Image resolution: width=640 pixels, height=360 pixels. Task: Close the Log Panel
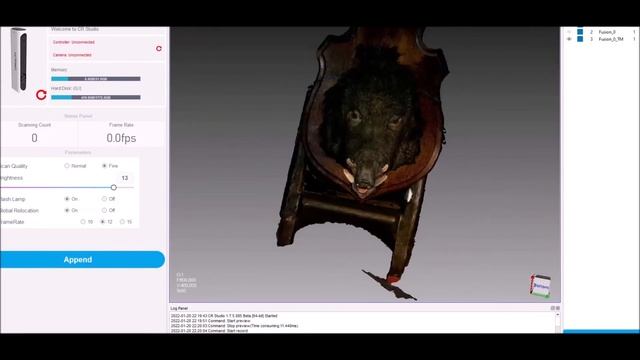tap(558, 308)
